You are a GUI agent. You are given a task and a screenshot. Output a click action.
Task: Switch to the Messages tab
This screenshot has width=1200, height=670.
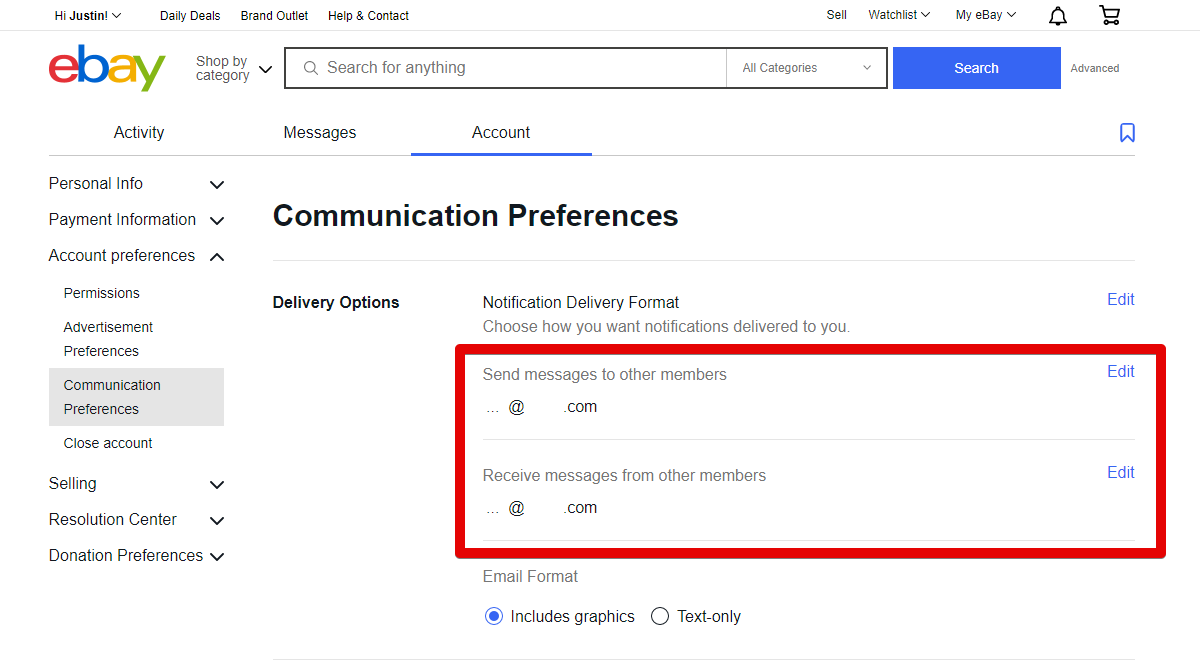pos(320,132)
